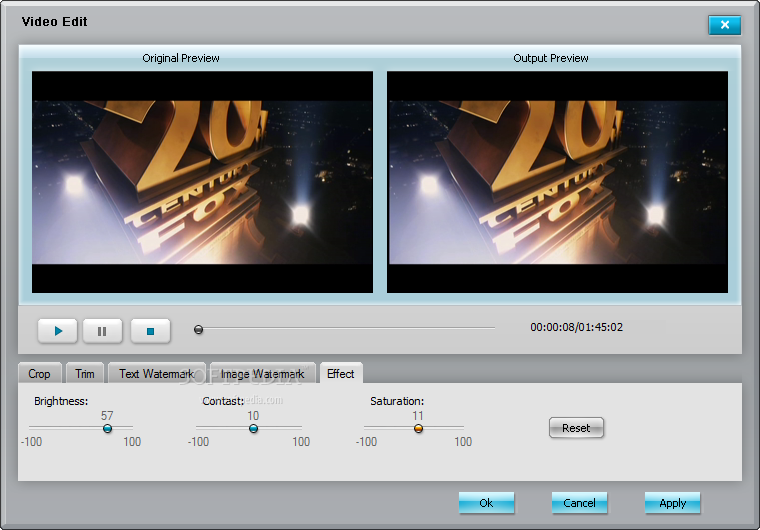Click the Brightness slider handle
The height and width of the screenshot is (530, 760).
point(108,429)
